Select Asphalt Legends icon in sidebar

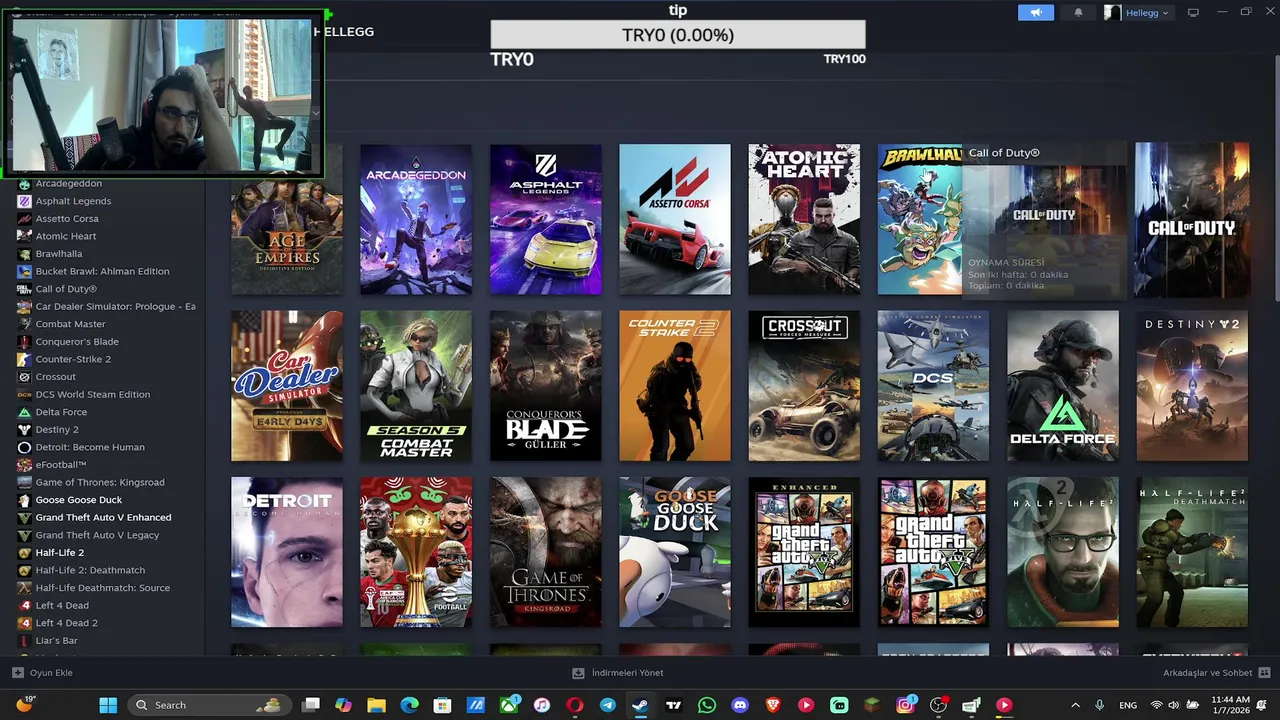24,201
